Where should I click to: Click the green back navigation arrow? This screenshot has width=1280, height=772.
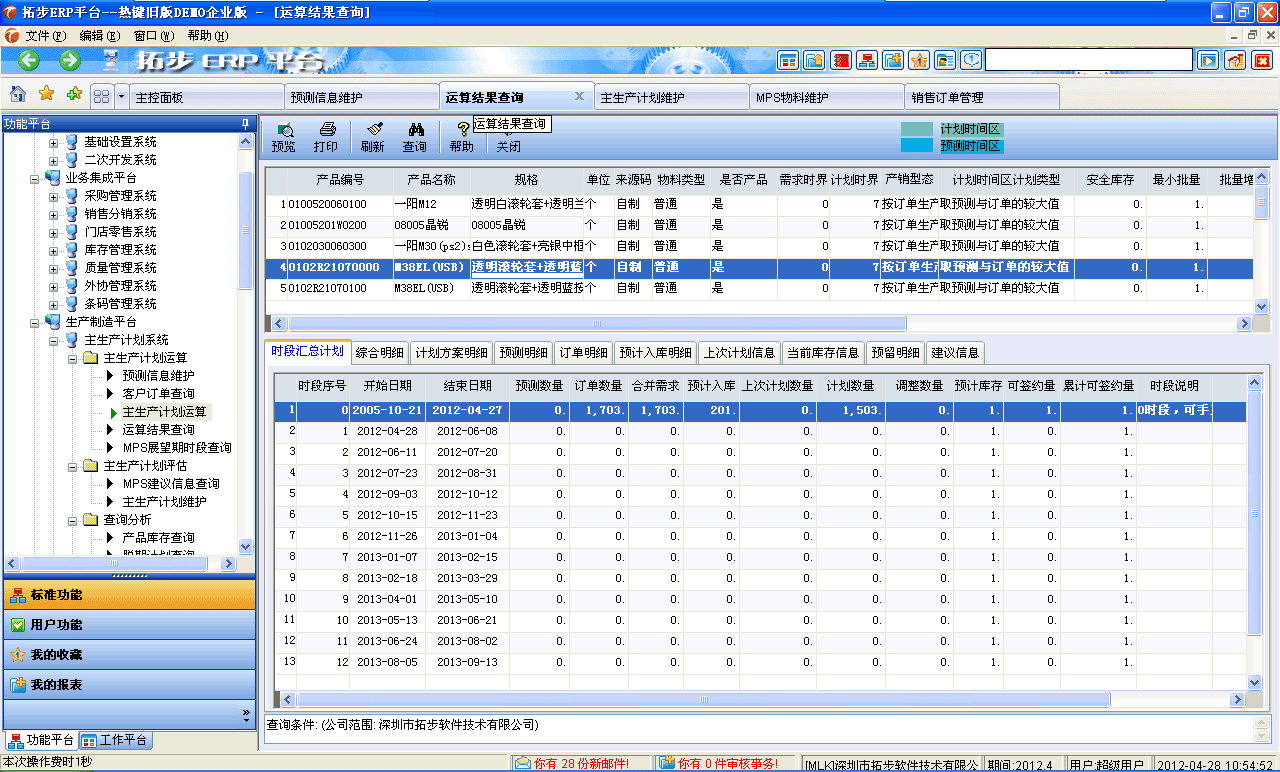click(x=28, y=59)
